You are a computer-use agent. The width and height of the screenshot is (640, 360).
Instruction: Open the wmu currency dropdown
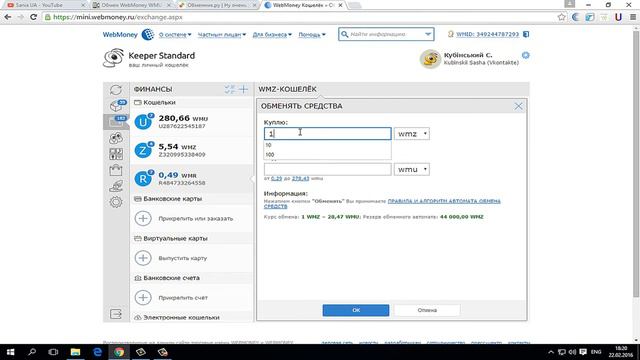click(x=411, y=169)
